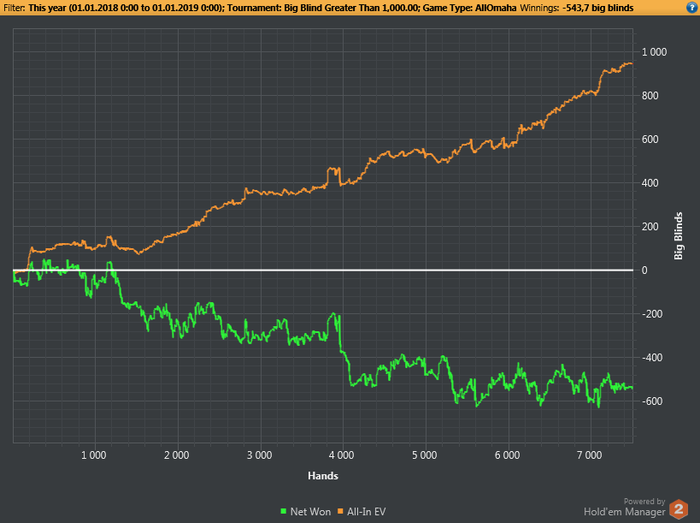
Task: Click the 600 y-axis label
Action: pyautogui.click(x=650, y=139)
